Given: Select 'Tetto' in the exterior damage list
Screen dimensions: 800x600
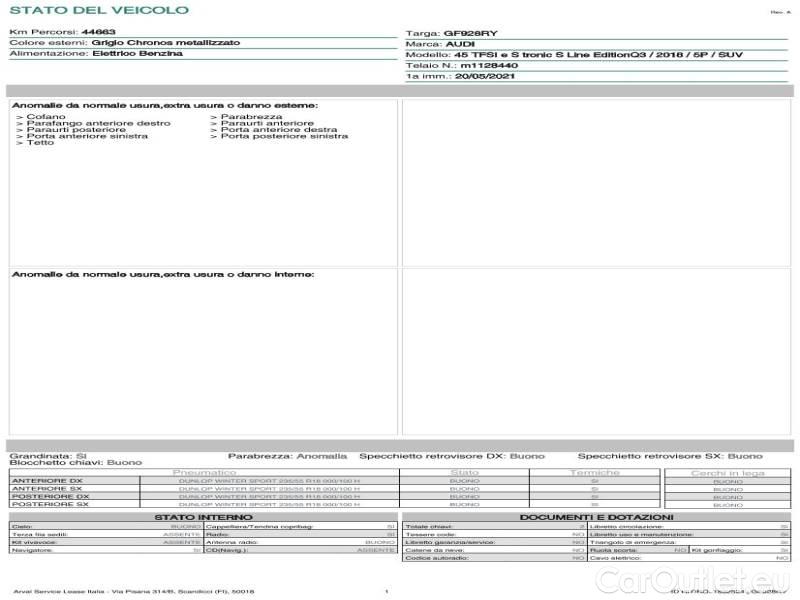Looking at the screenshot, I should [40, 142].
